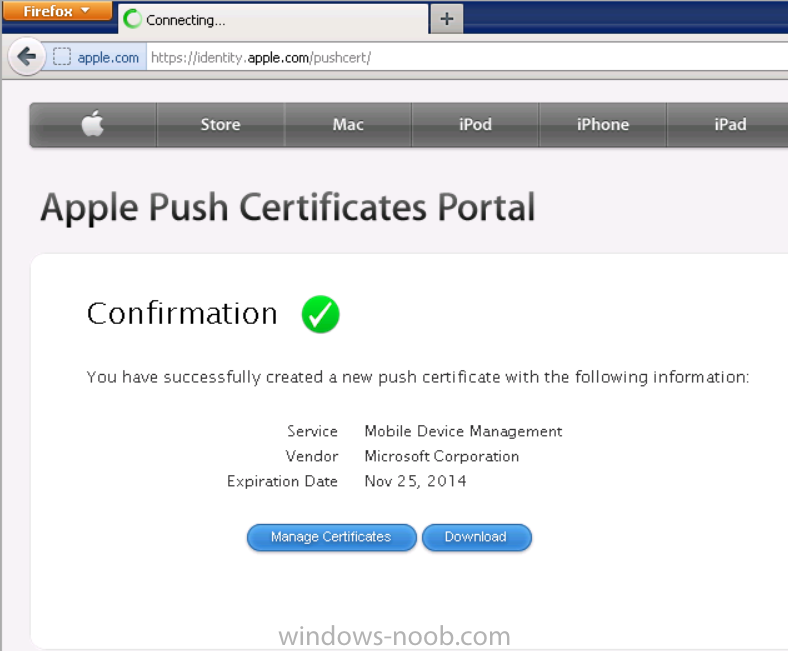Select the Nov 25, 2014 expiration value

point(416,482)
